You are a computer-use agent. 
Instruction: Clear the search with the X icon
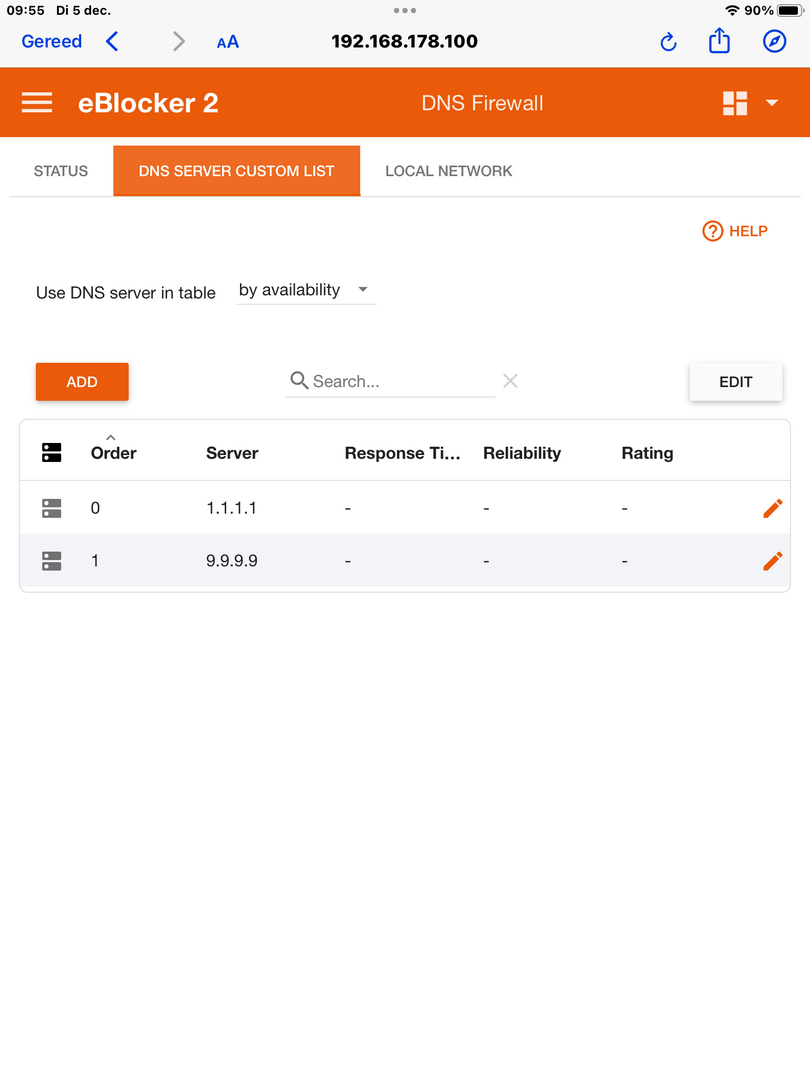tap(510, 381)
